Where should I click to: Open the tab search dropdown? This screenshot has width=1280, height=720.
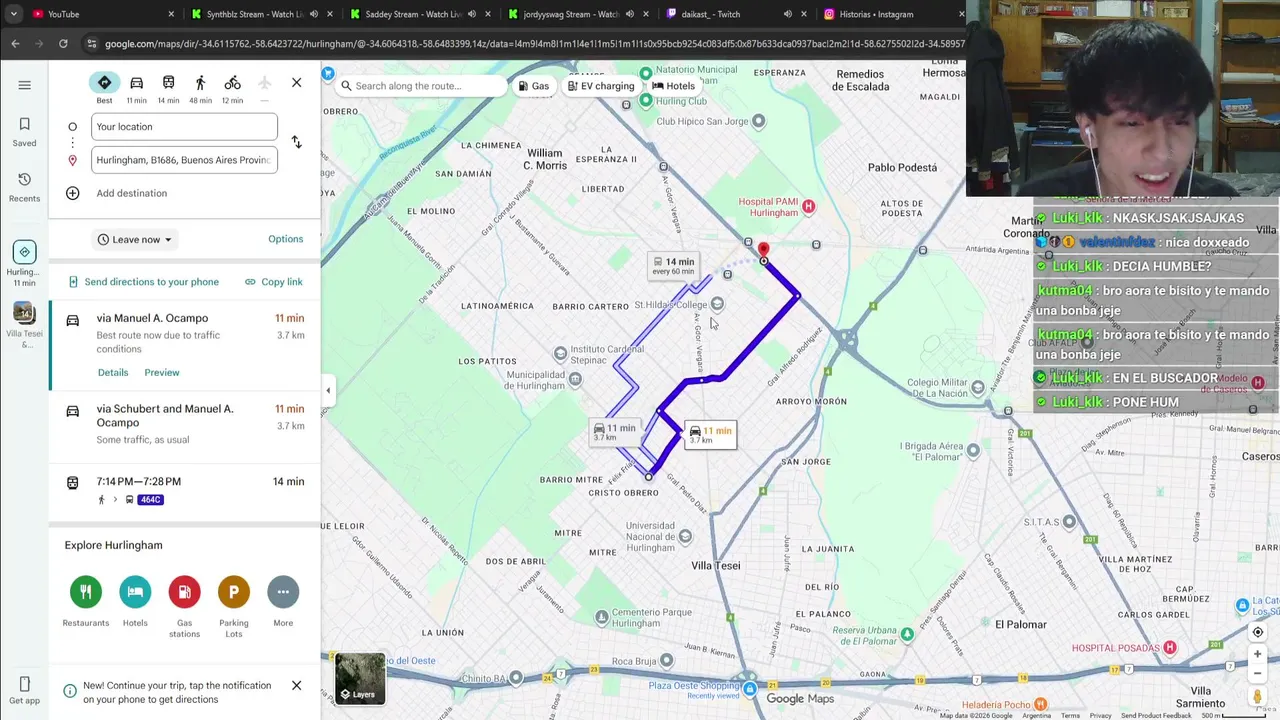coord(13,14)
